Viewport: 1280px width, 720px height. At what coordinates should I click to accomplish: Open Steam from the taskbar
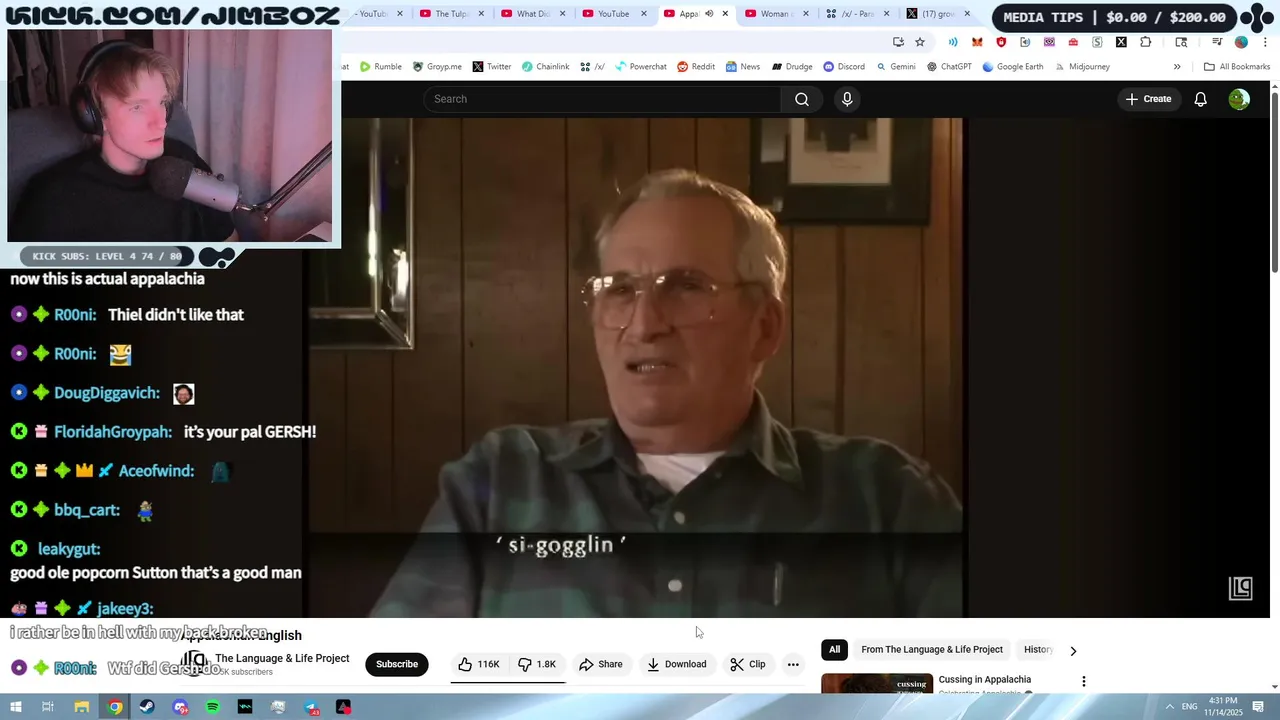coord(147,707)
